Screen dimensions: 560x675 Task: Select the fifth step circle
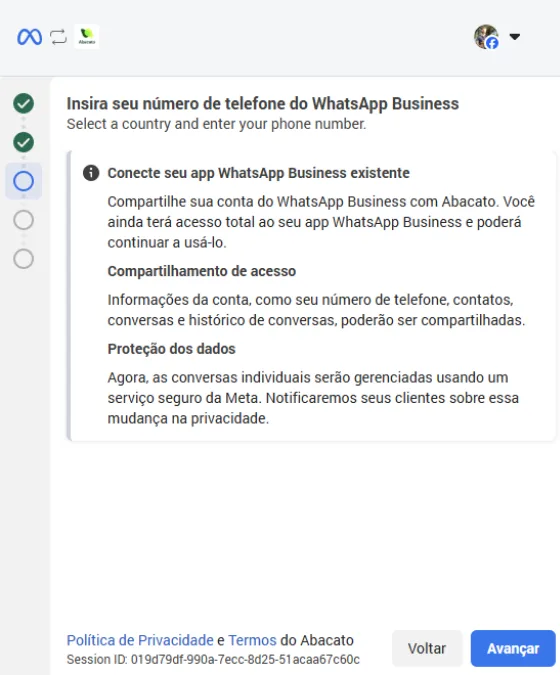(23, 259)
